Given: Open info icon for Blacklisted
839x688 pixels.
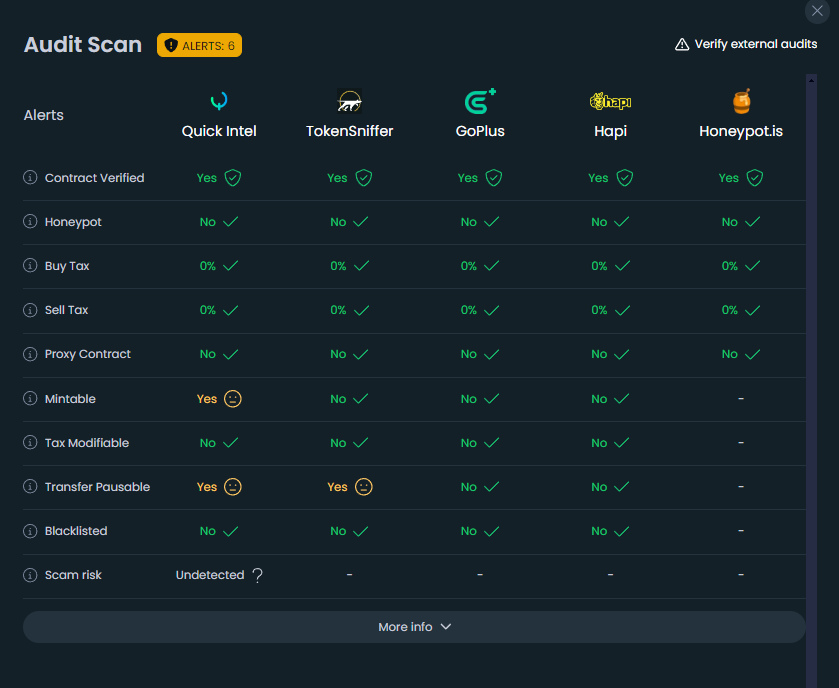Looking at the screenshot, I should coord(30,531).
